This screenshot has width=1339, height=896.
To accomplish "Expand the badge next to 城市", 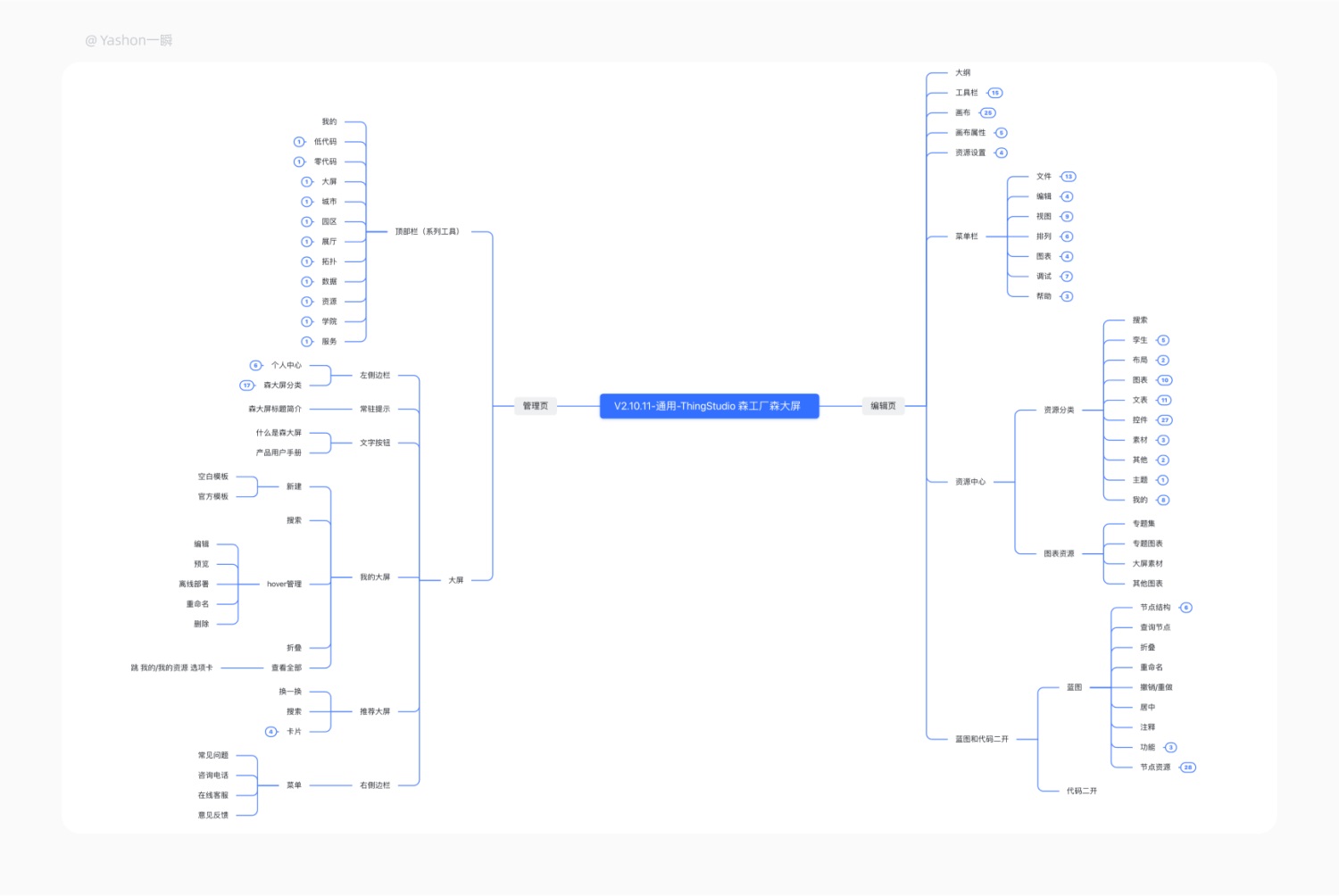I will [307, 202].
